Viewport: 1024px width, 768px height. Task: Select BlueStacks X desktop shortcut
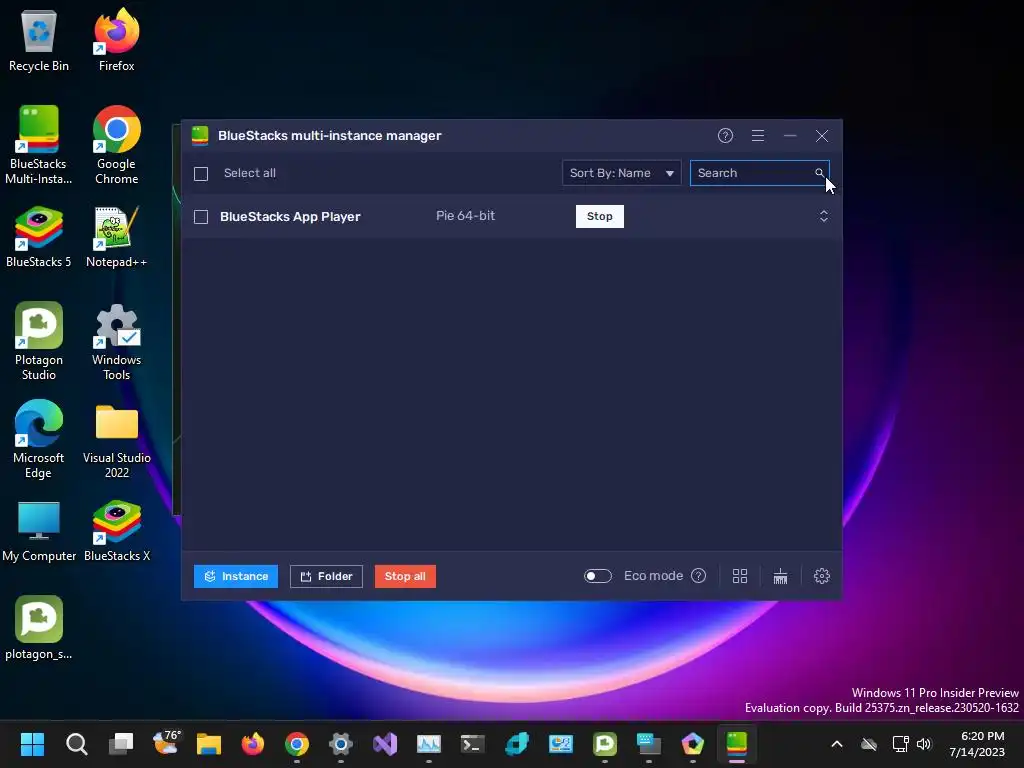(x=116, y=532)
